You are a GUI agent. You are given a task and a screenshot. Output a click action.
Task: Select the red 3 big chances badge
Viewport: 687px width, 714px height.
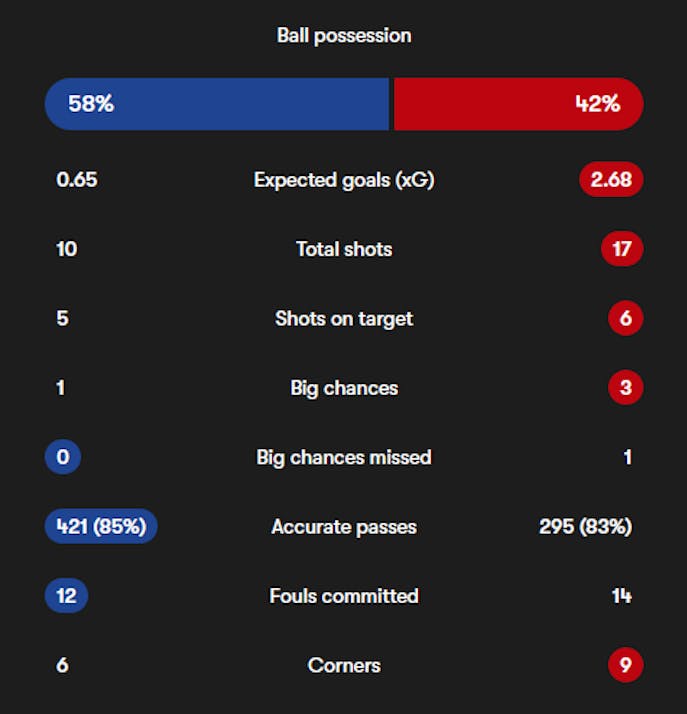(x=625, y=388)
